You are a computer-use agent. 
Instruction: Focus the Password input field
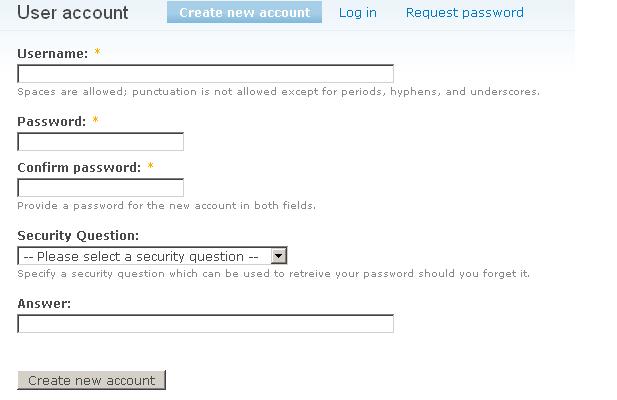coord(100,142)
